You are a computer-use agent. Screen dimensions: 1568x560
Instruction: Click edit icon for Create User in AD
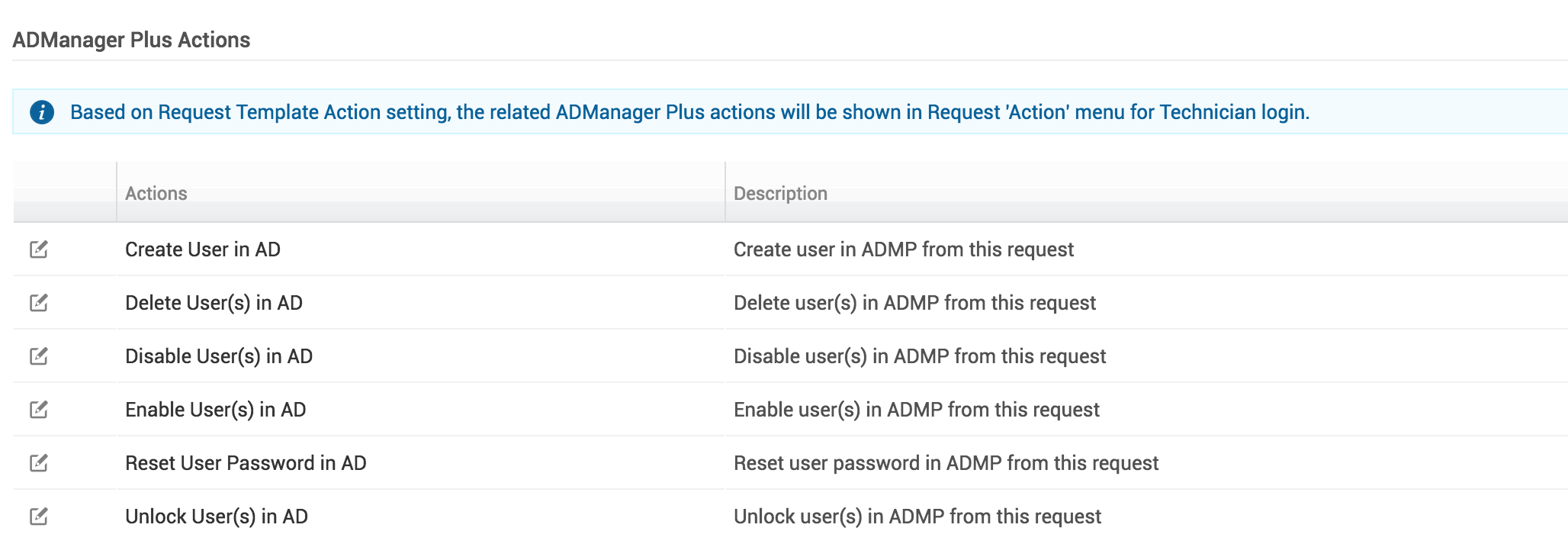pos(39,249)
